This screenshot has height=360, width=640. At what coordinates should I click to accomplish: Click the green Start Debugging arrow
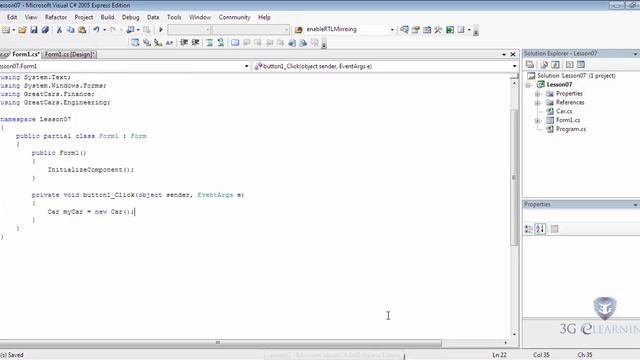[x=161, y=30]
